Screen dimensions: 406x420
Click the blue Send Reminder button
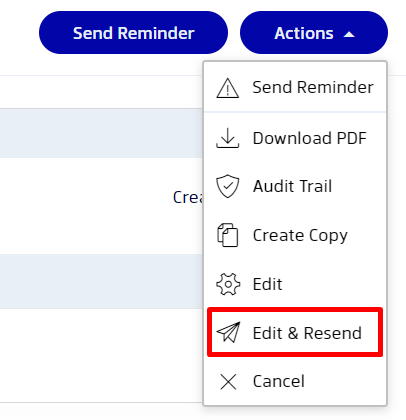tap(133, 33)
